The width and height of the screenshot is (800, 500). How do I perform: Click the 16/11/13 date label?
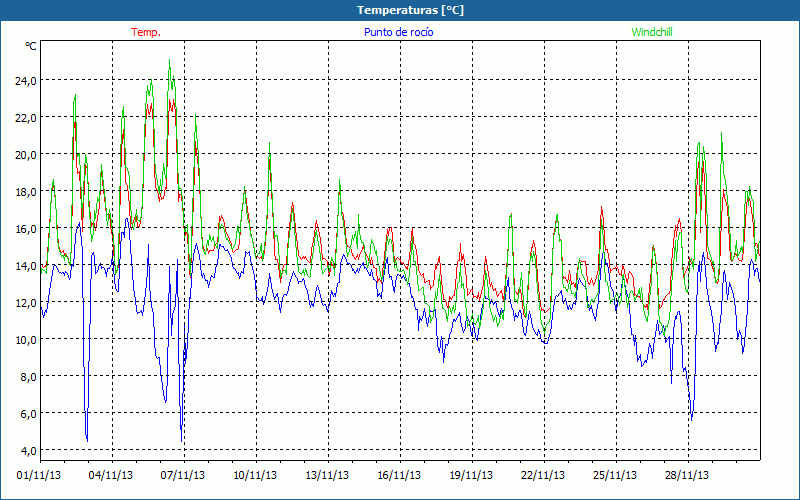(x=399, y=475)
